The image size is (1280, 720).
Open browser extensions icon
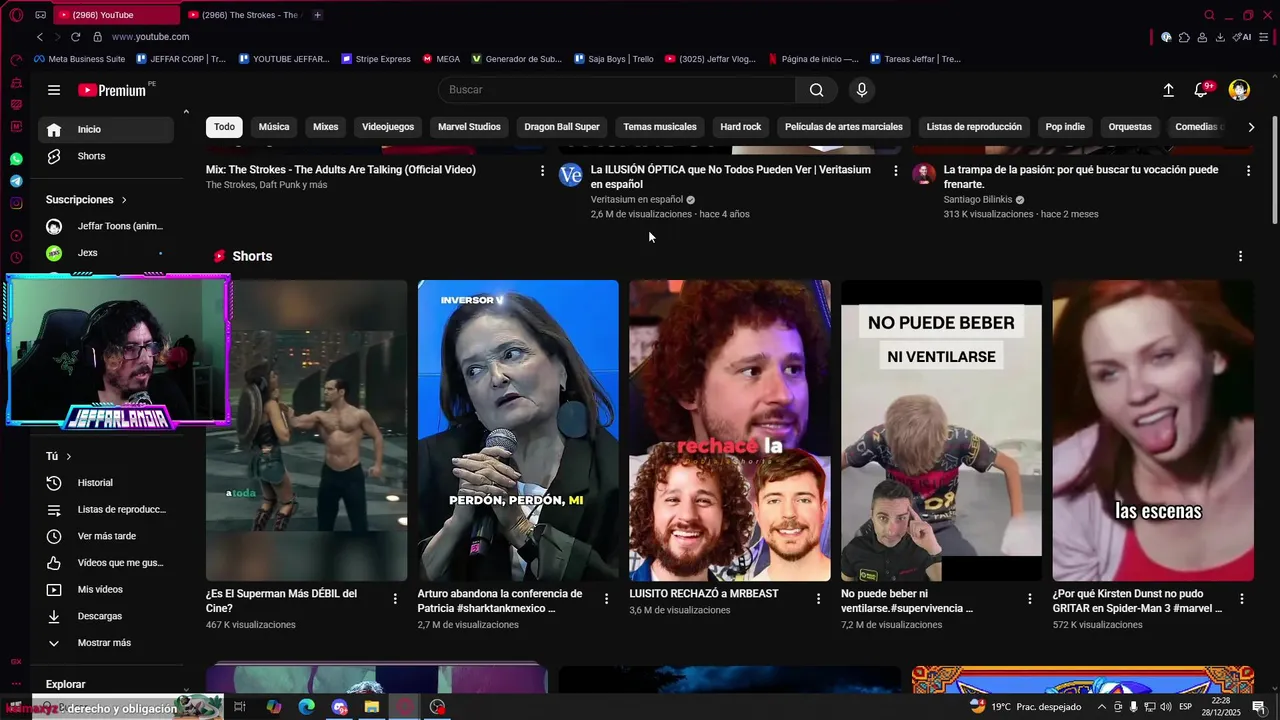pyautogui.click(x=1184, y=37)
